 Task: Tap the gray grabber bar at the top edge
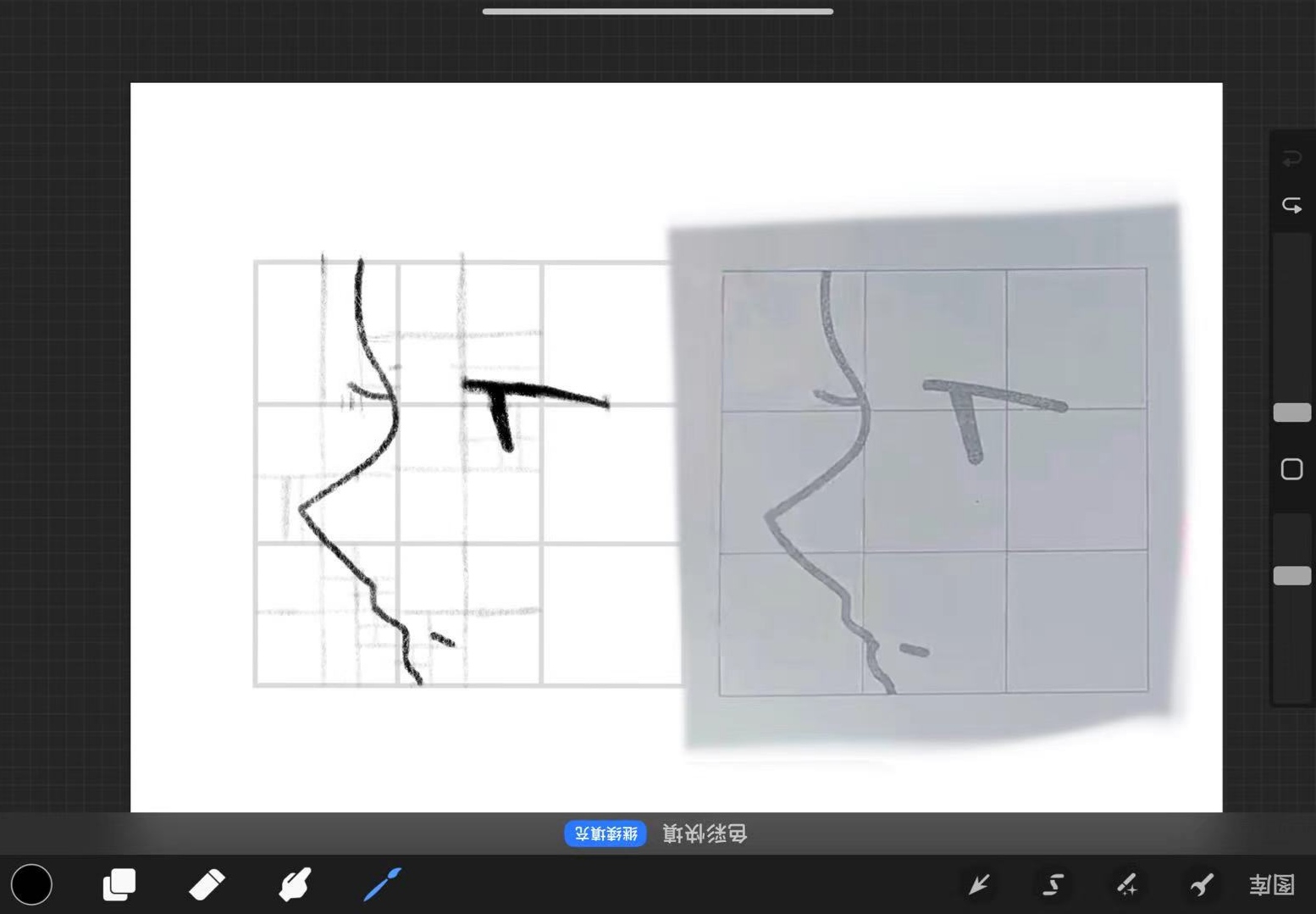[658, 11]
